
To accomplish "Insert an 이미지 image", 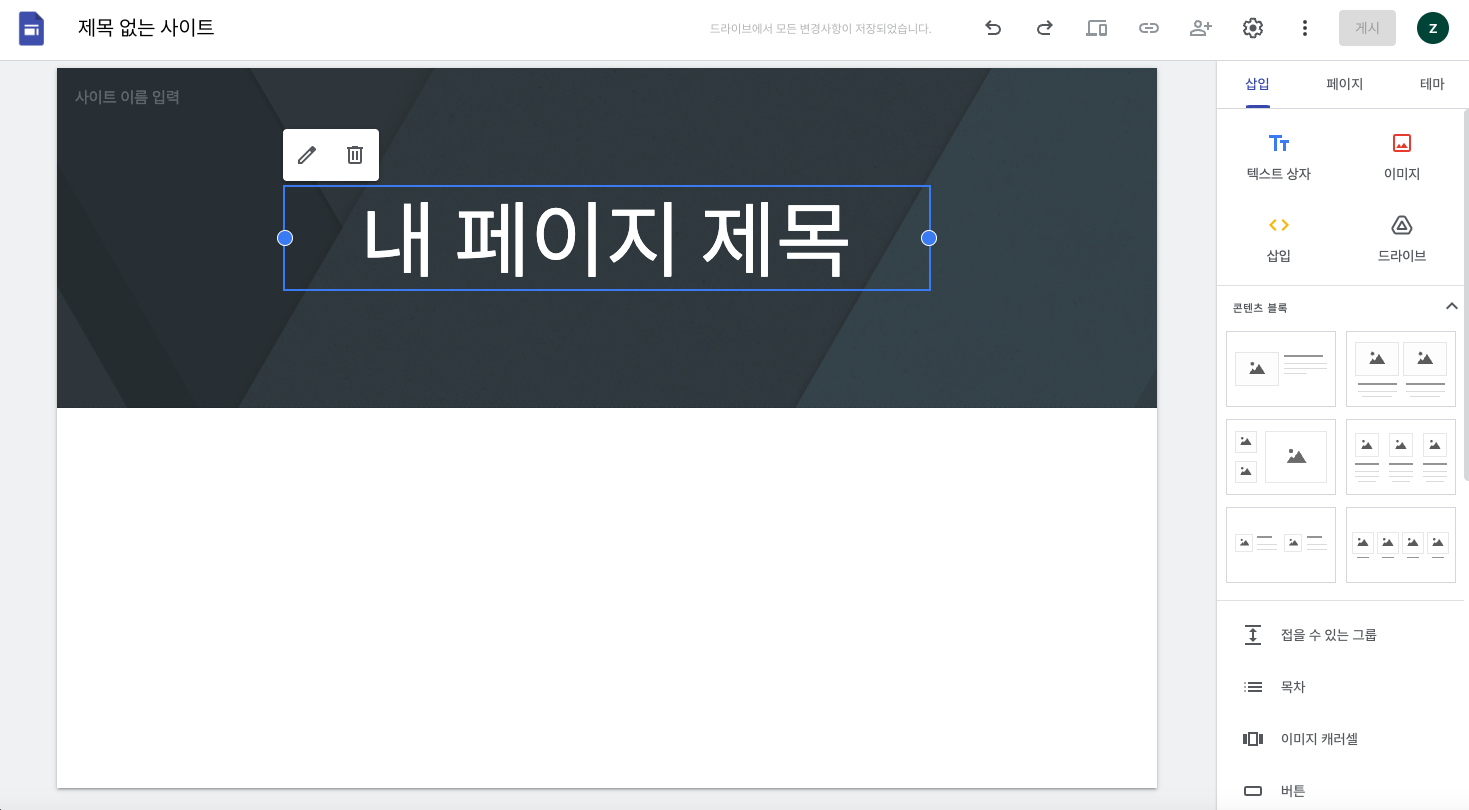I will pos(1402,157).
